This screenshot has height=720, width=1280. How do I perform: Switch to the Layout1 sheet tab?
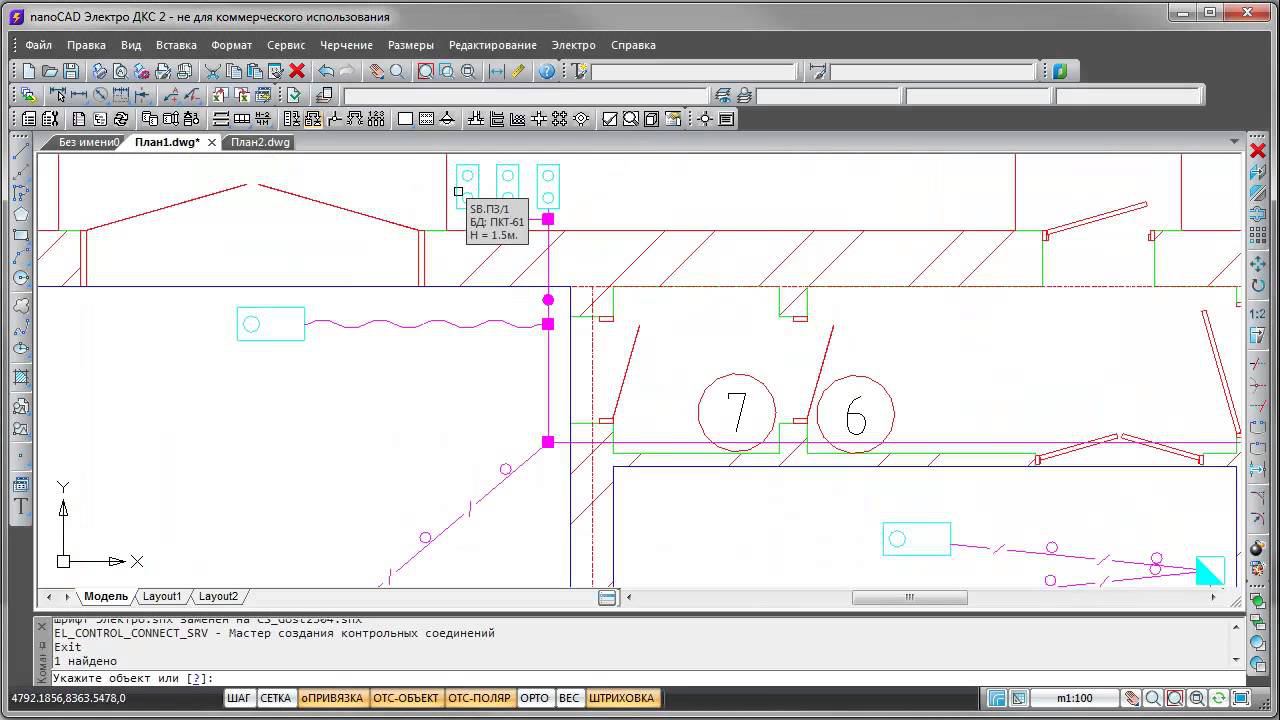(162, 596)
